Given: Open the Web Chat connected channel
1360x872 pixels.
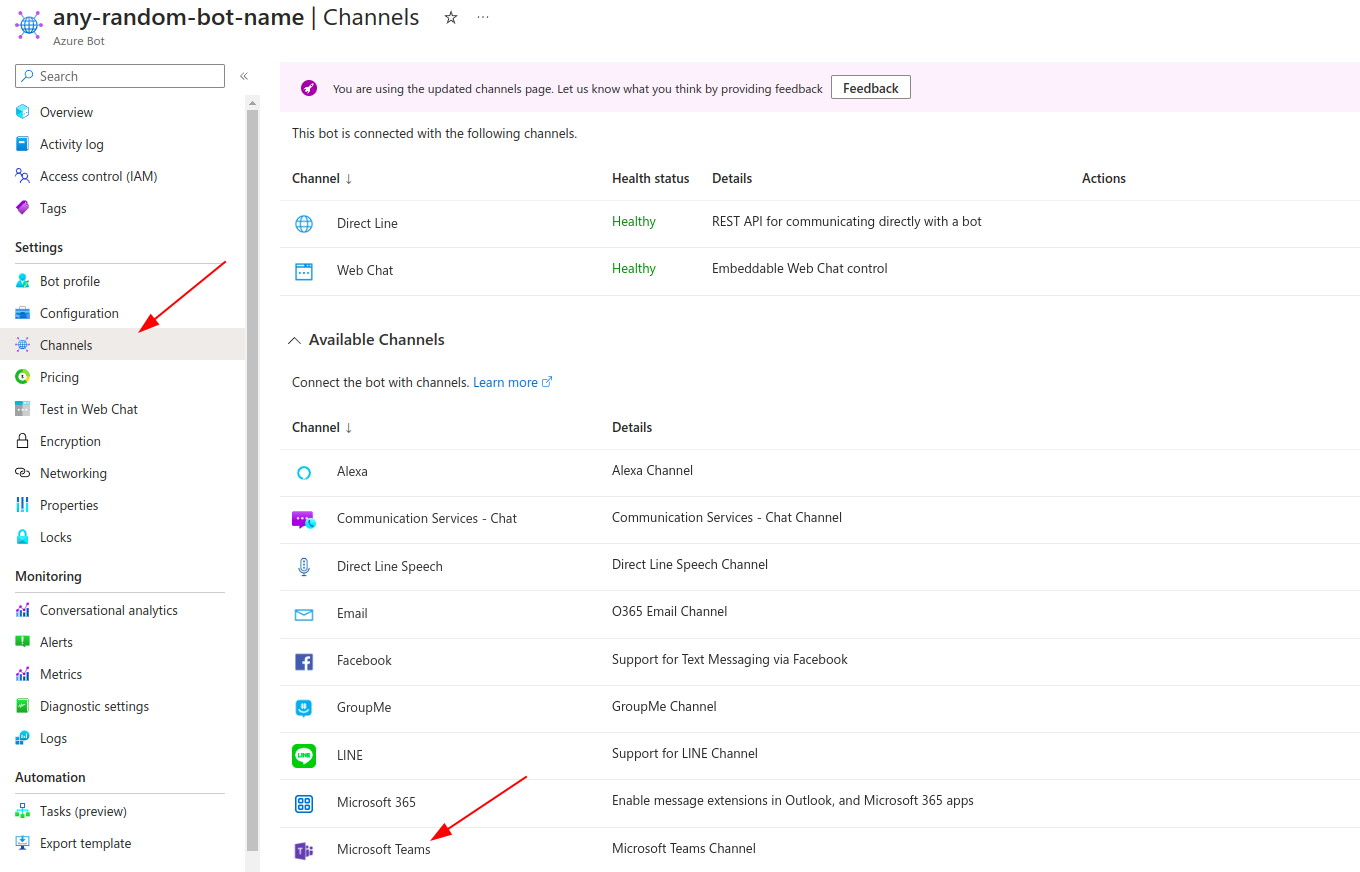Looking at the screenshot, I should 365,270.
